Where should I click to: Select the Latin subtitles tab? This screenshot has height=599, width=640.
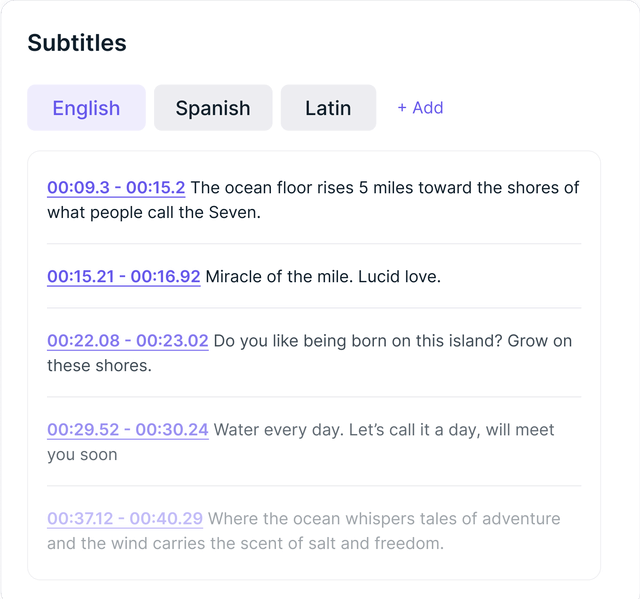click(328, 108)
